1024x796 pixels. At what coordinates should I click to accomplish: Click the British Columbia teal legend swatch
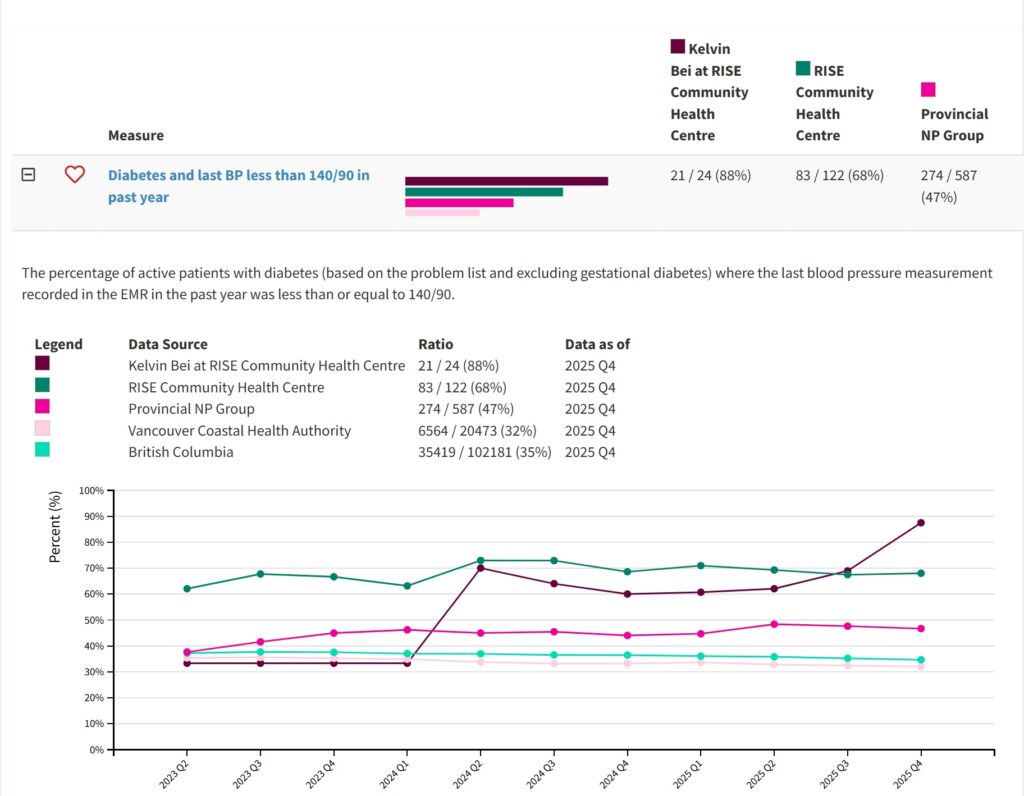(x=42, y=451)
